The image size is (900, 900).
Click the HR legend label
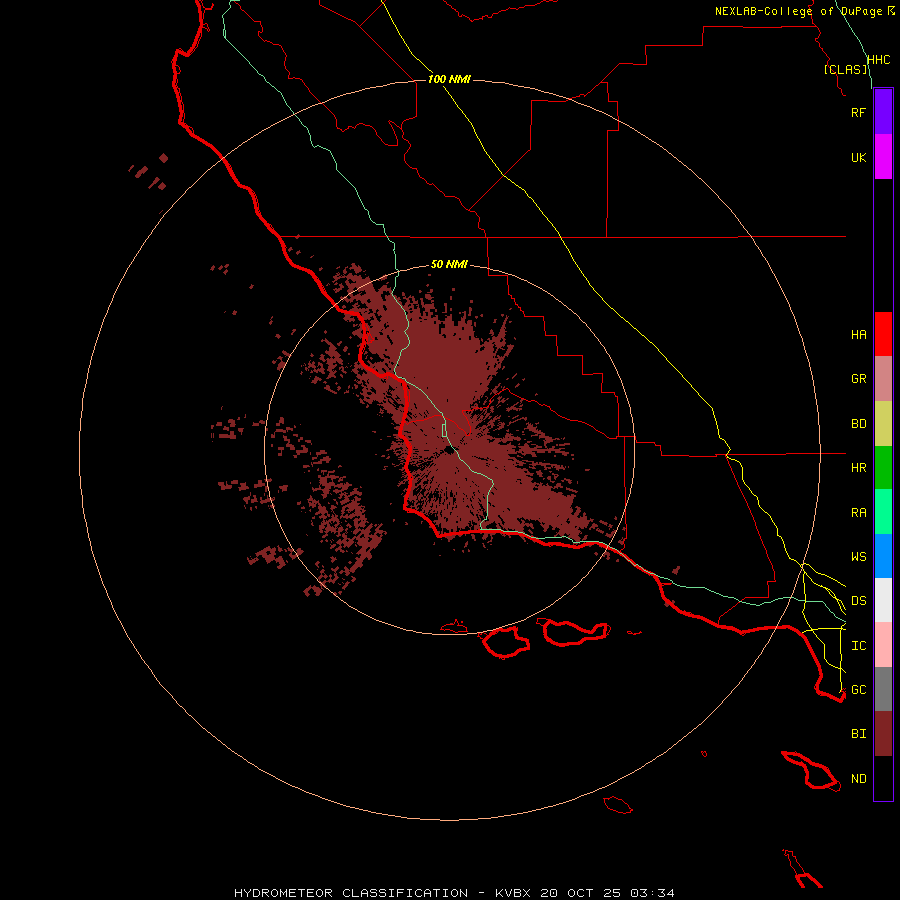(858, 468)
